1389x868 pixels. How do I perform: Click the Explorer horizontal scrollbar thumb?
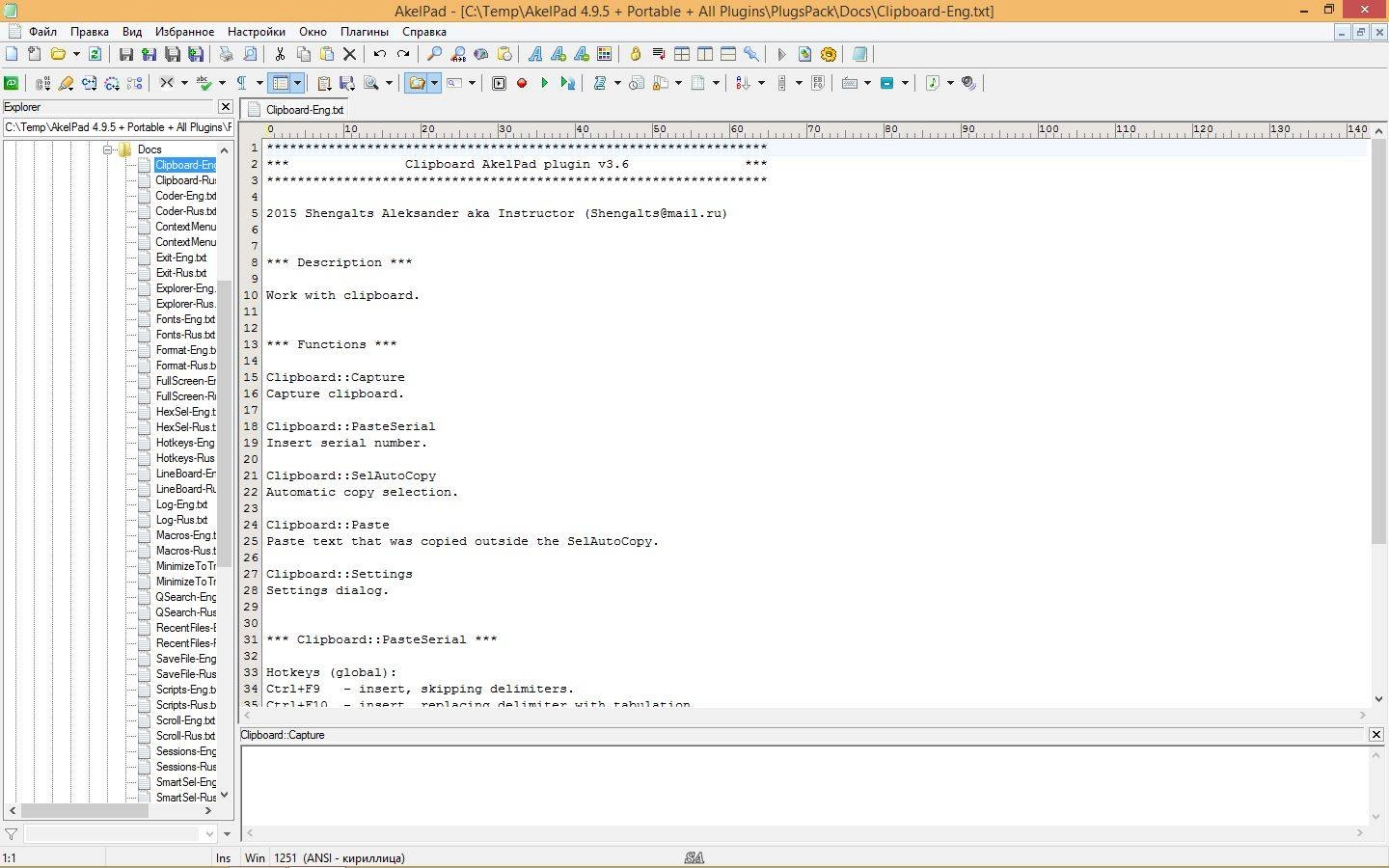[85, 811]
